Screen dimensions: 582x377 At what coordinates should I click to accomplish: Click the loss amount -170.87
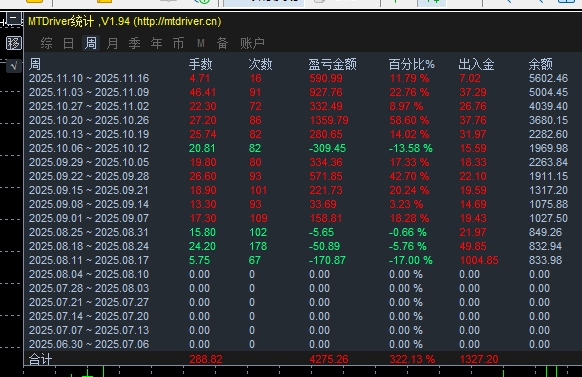pyautogui.click(x=327, y=260)
